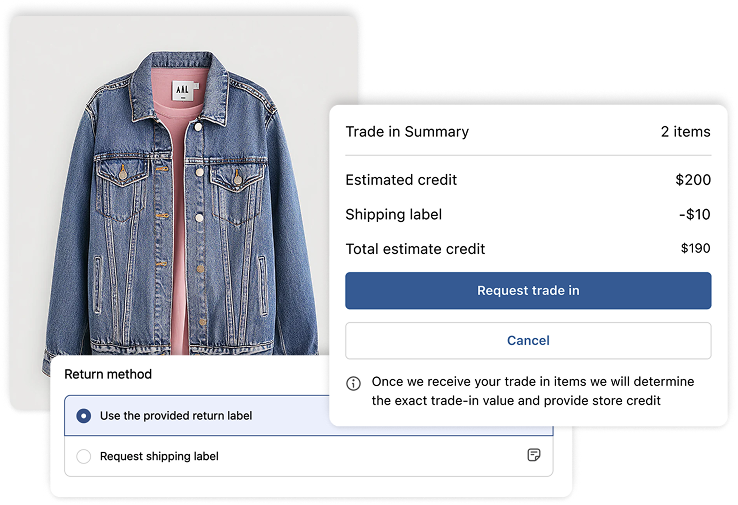Click the 'Use the provided return label' text

point(176,416)
